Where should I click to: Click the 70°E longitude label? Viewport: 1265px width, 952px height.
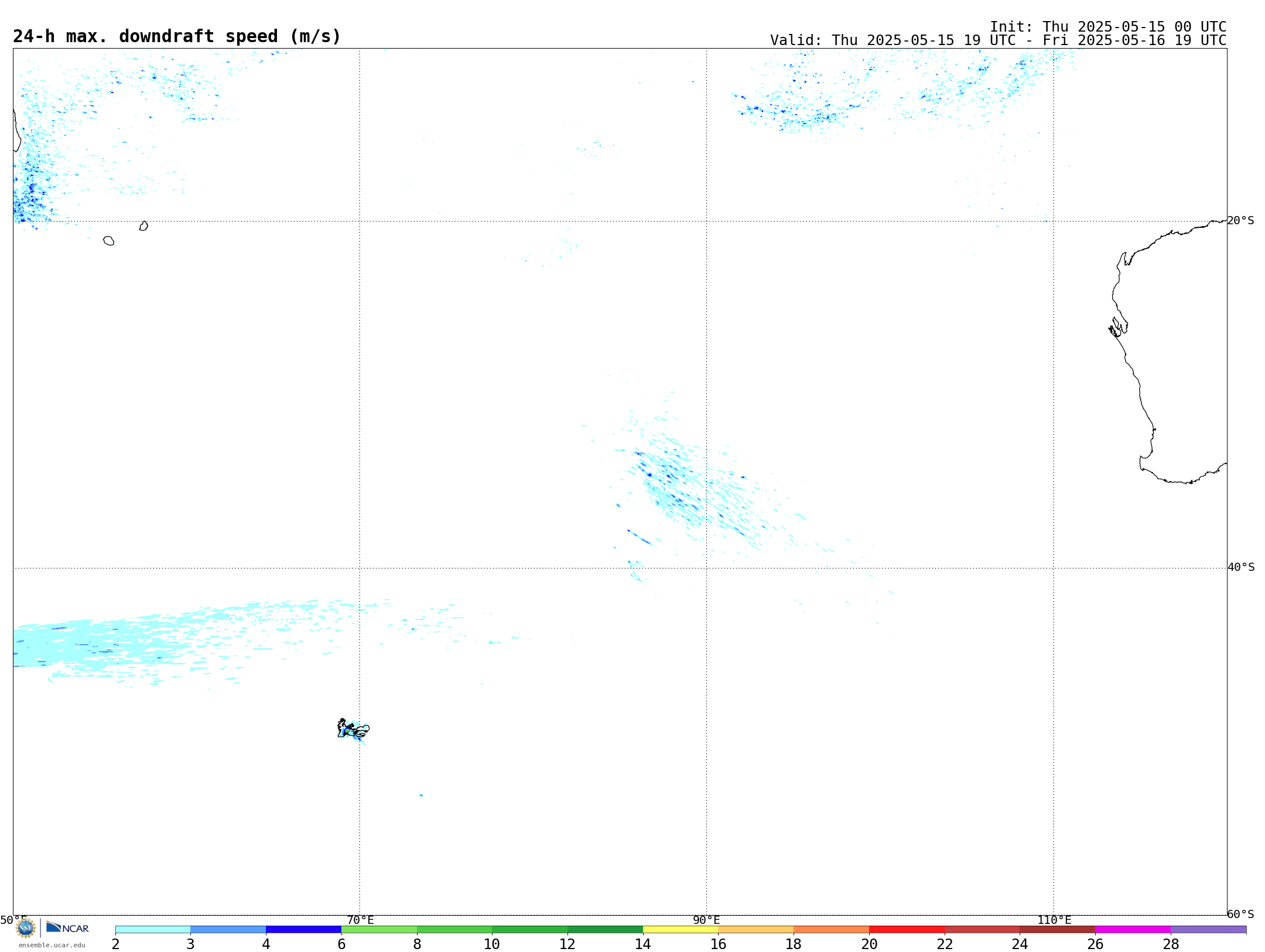[360, 920]
